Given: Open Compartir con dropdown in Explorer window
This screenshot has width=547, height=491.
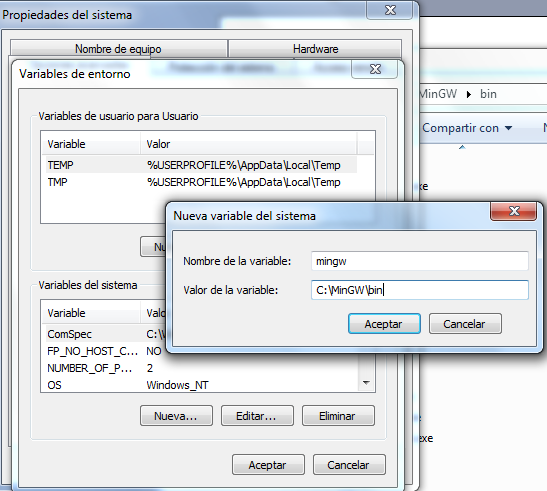Looking at the screenshot, I should click(x=467, y=128).
